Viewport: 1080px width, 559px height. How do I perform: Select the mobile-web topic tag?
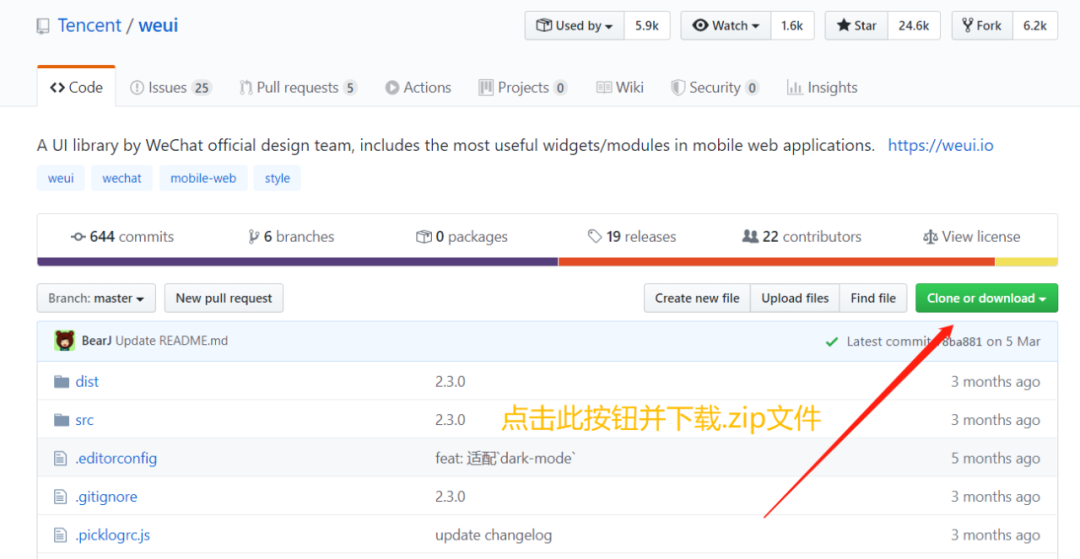pyautogui.click(x=203, y=178)
